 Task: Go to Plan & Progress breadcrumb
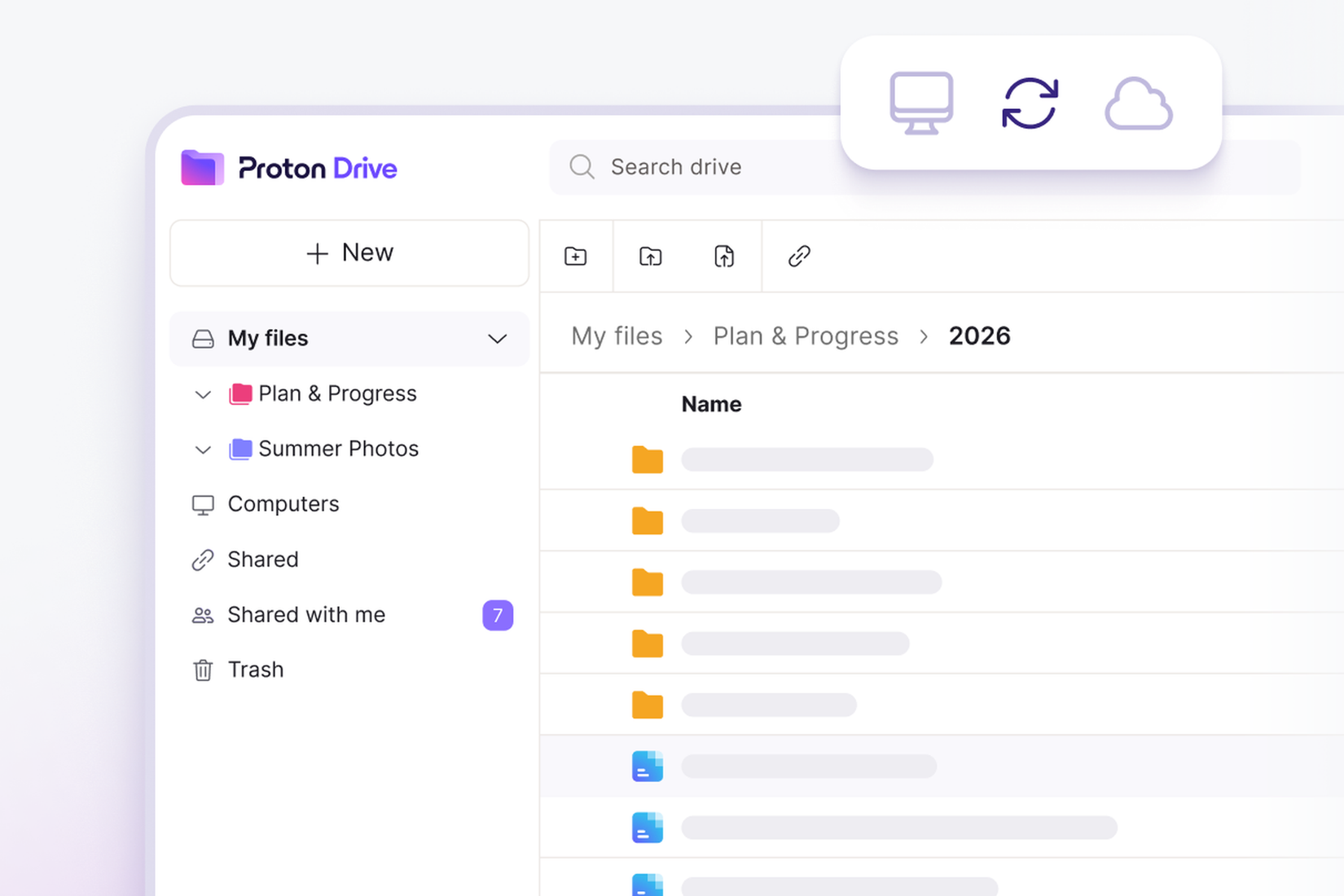coord(806,336)
